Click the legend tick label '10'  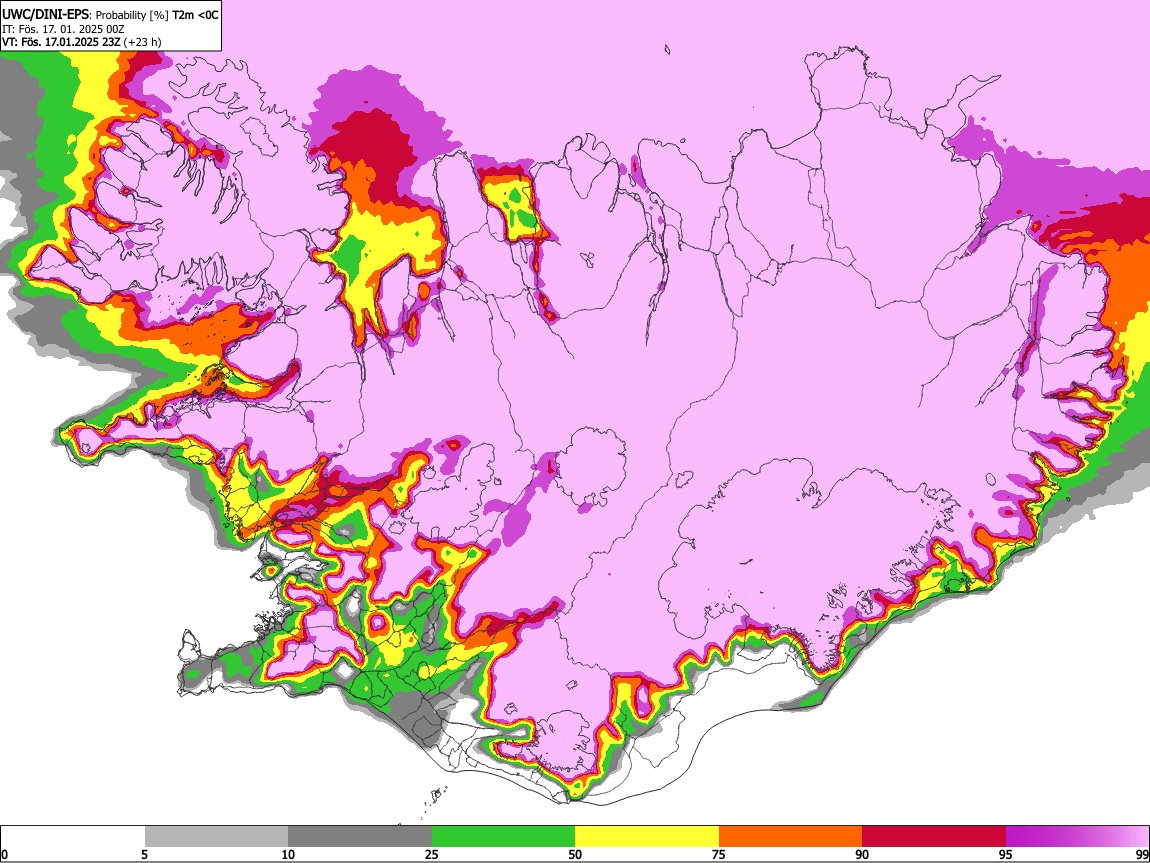(x=288, y=854)
